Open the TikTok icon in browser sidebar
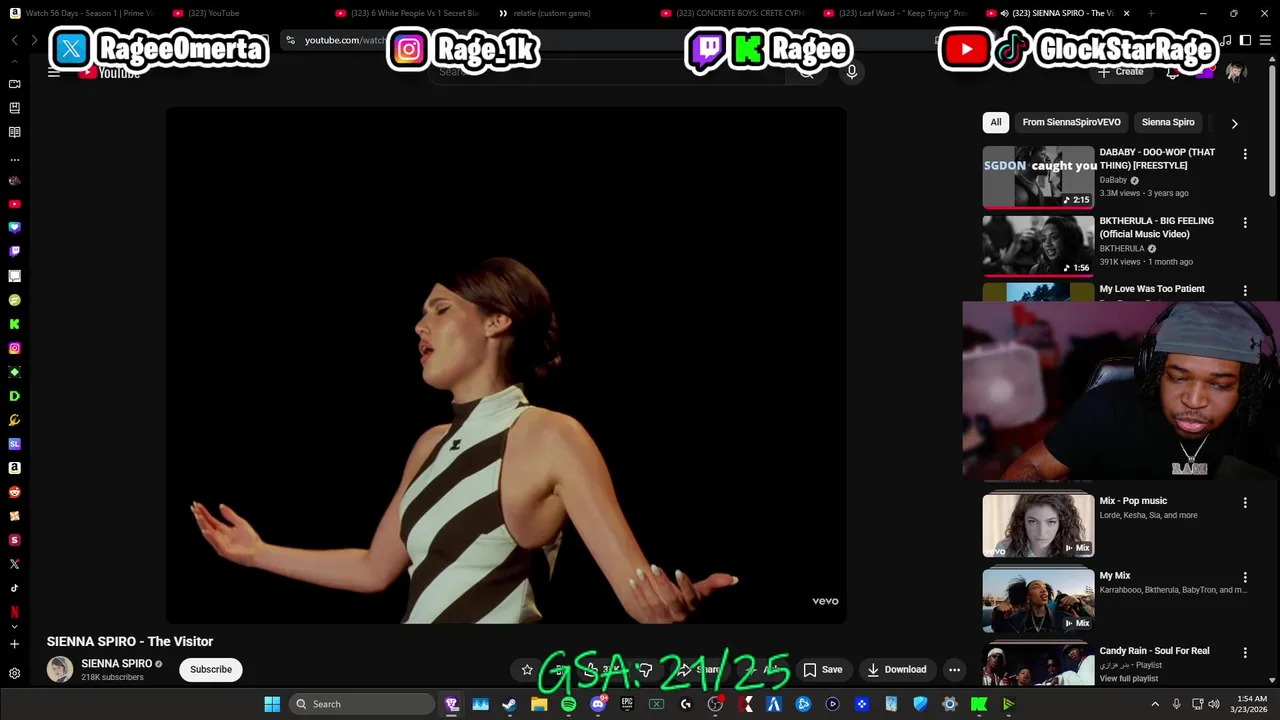This screenshot has width=1280, height=720. (14, 588)
